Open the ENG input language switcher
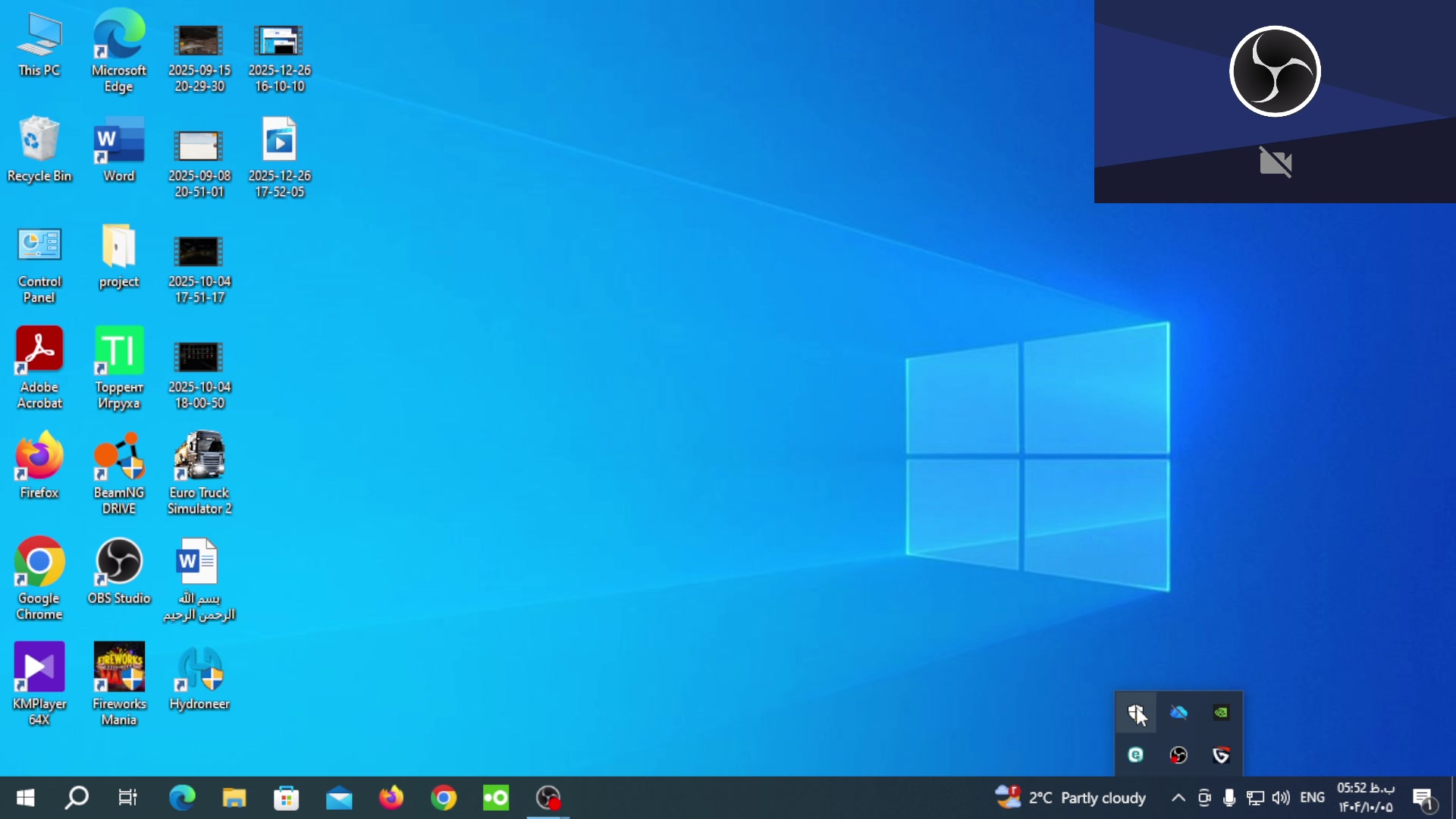The height and width of the screenshot is (819, 1456). click(1312, 798)
